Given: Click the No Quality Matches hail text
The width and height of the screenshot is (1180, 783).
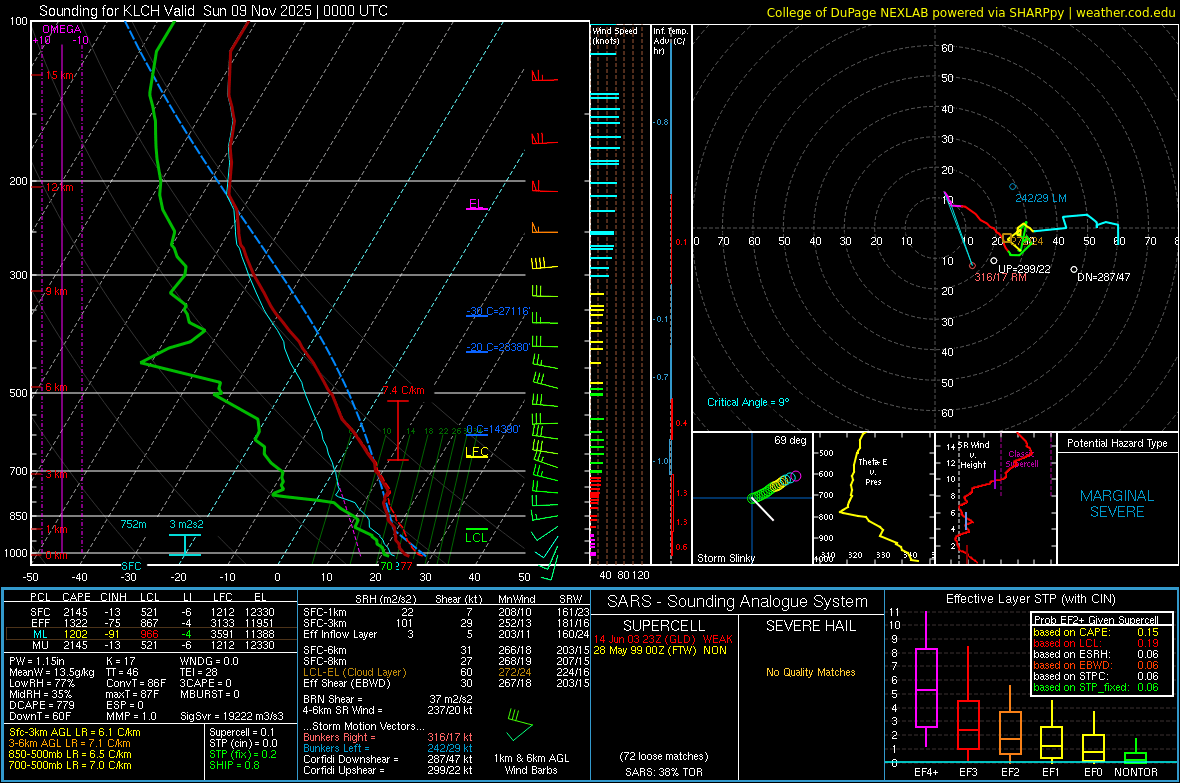Looking at the screenshot, I should tap(810, 672).
